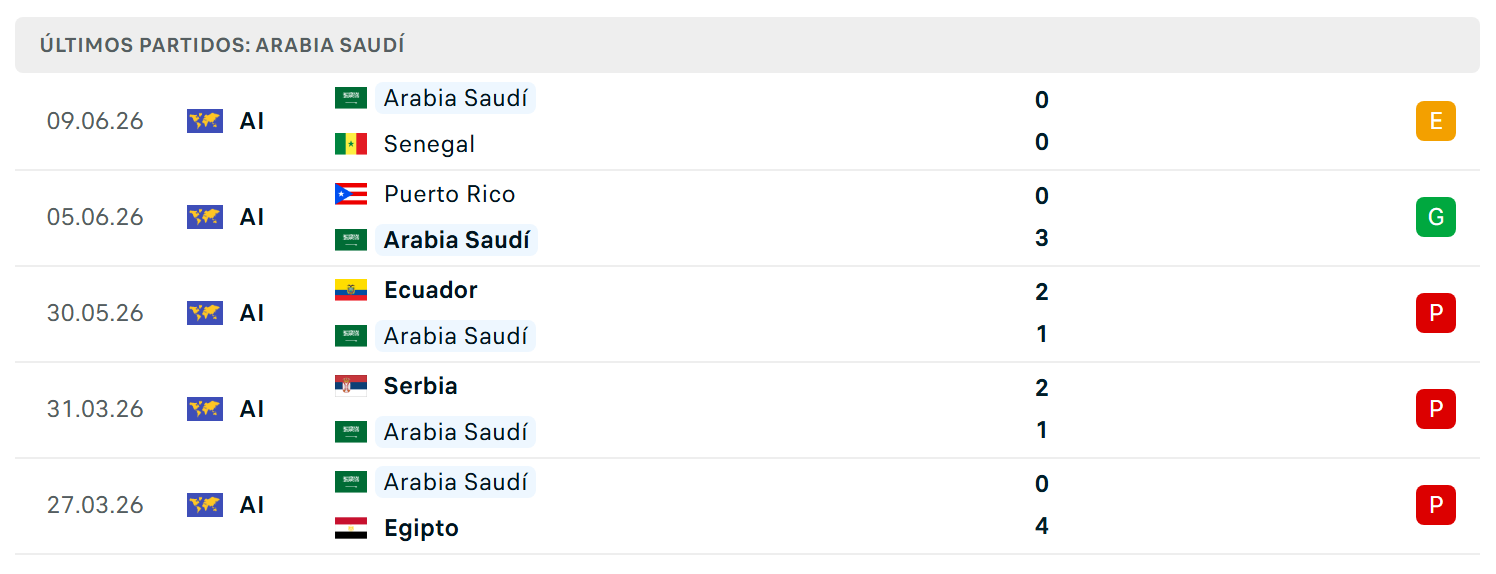Open the Serbia team link
The height and width of the screenshot is (574, 1496).
pos(421,386)
